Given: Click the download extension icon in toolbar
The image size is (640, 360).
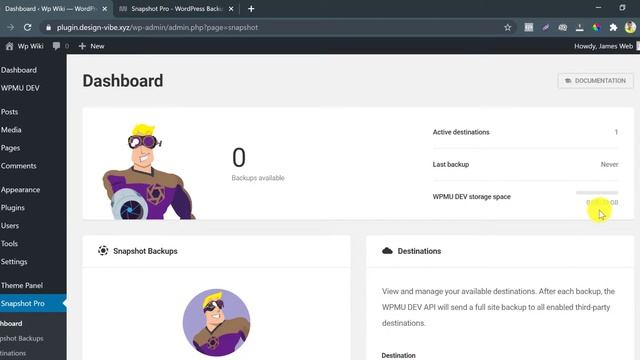Looking at the screenshot, I should (x=580, y=27).
